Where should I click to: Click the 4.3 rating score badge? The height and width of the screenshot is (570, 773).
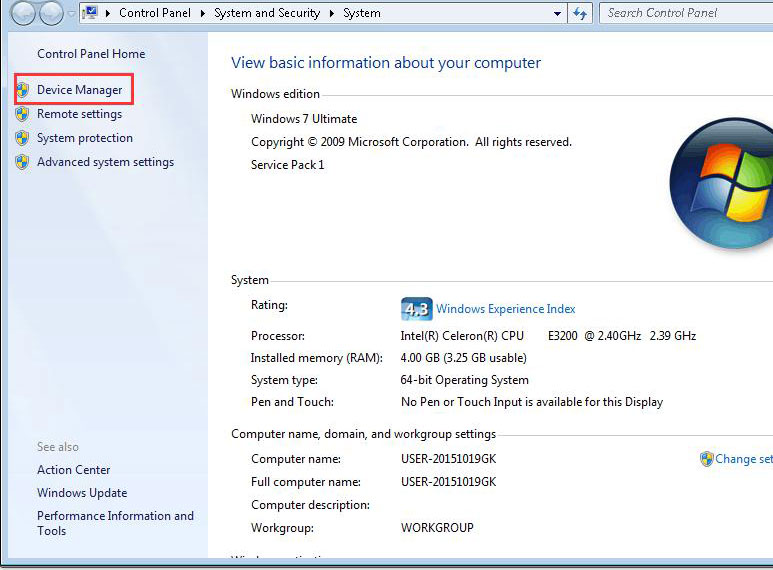pyautogui.click(x=417, y=309)
